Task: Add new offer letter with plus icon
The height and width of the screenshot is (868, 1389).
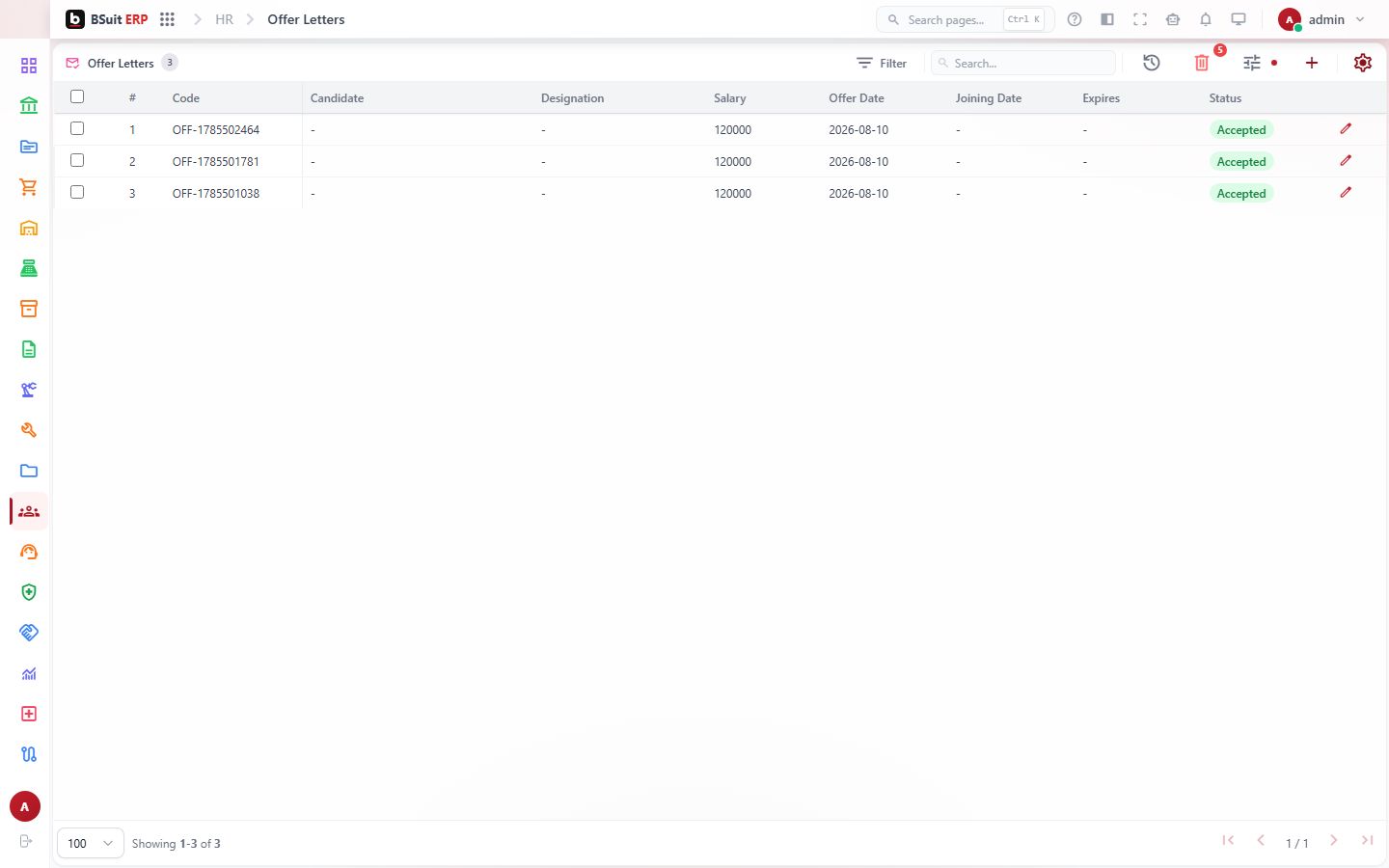Action: tap(1312, 63)
